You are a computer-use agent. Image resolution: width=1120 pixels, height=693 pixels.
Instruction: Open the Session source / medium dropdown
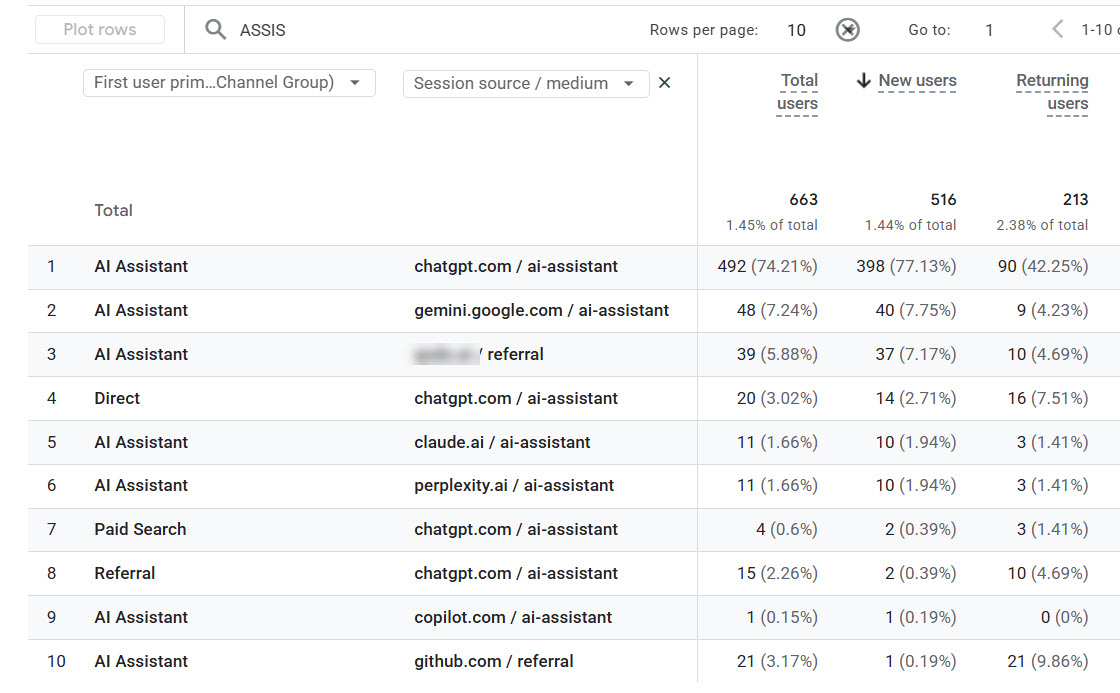coord(526,84)
